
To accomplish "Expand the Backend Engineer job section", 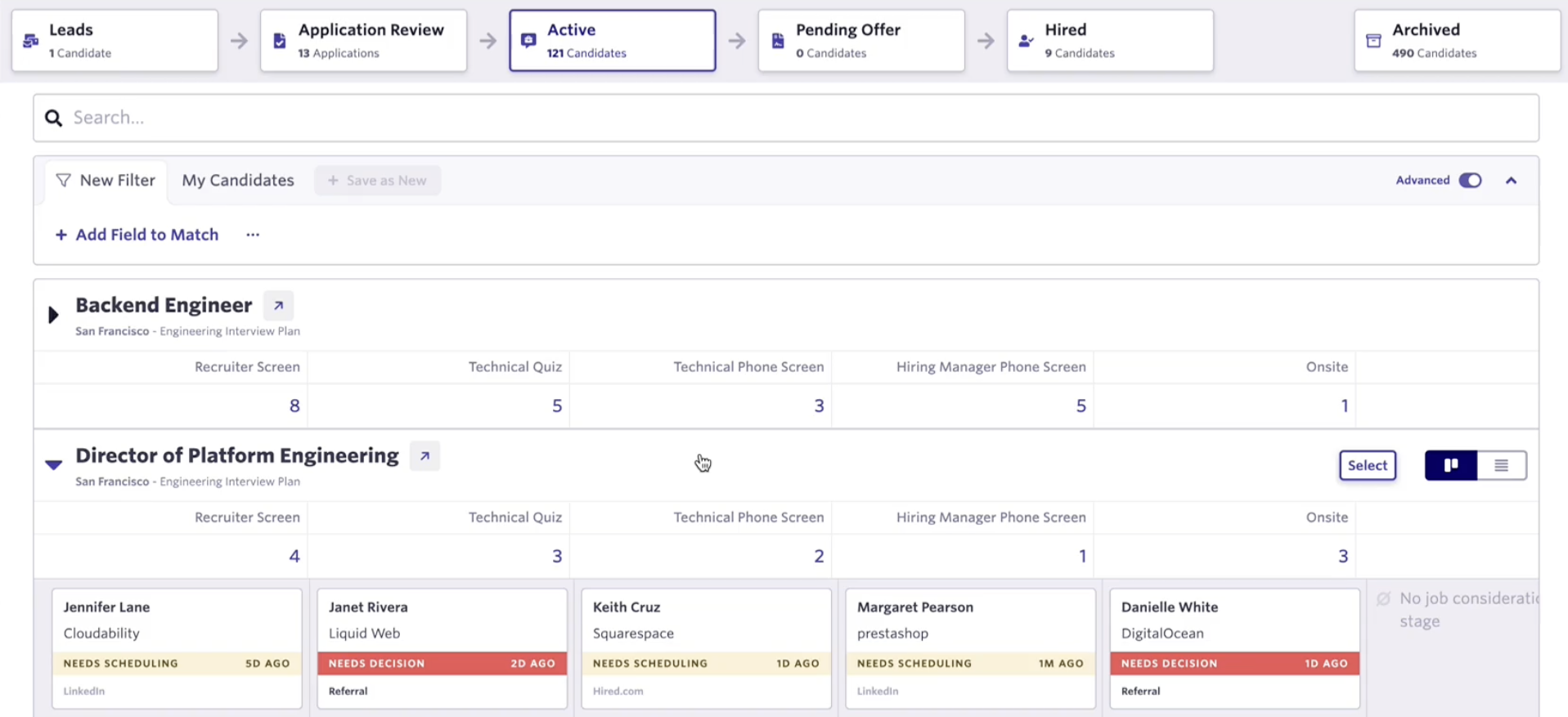I will pyautogui.click(x=53, y=315).
